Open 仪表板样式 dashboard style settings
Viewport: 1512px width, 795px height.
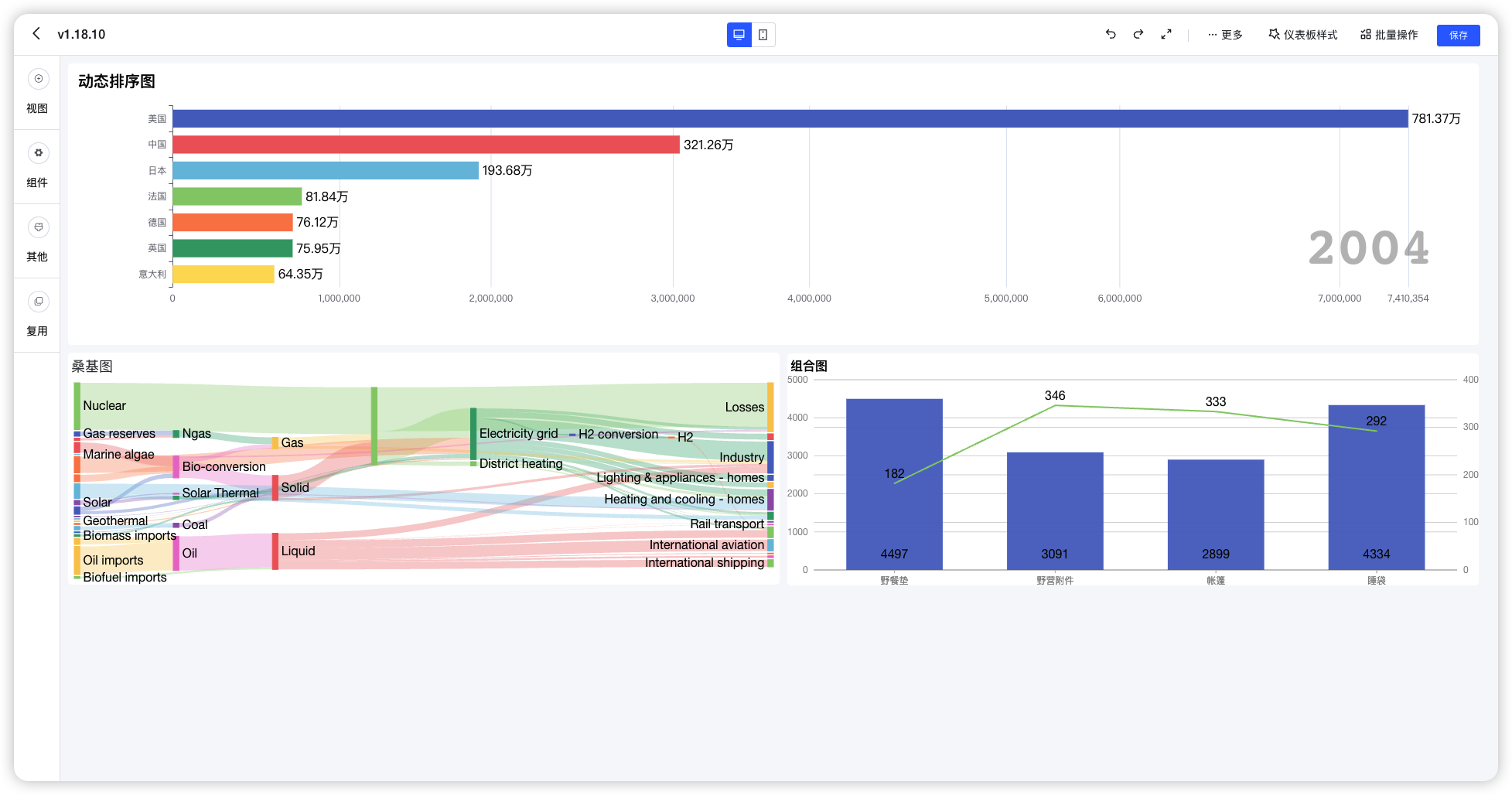[1303, 35]
